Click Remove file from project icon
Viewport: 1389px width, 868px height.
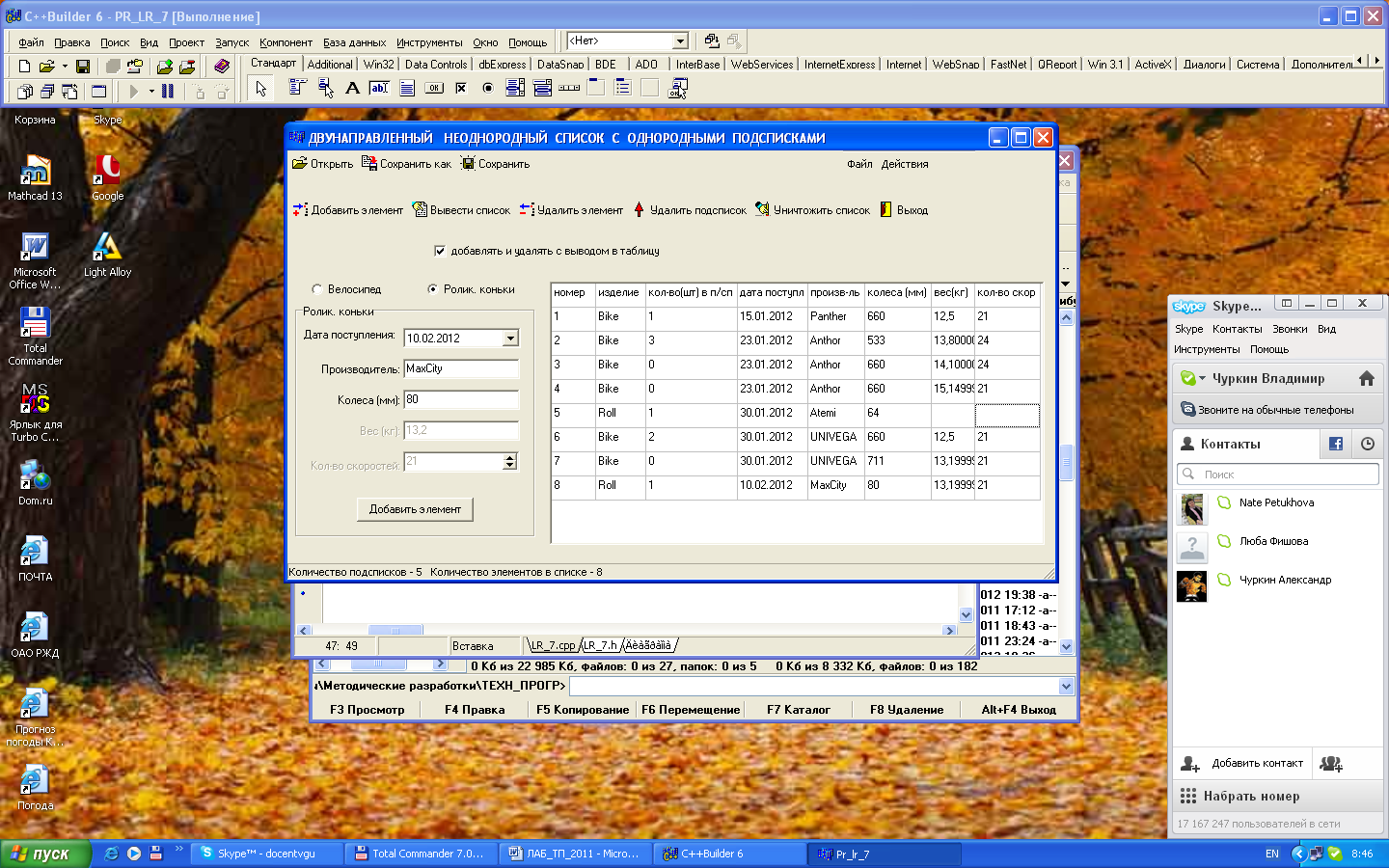point(188,67)
